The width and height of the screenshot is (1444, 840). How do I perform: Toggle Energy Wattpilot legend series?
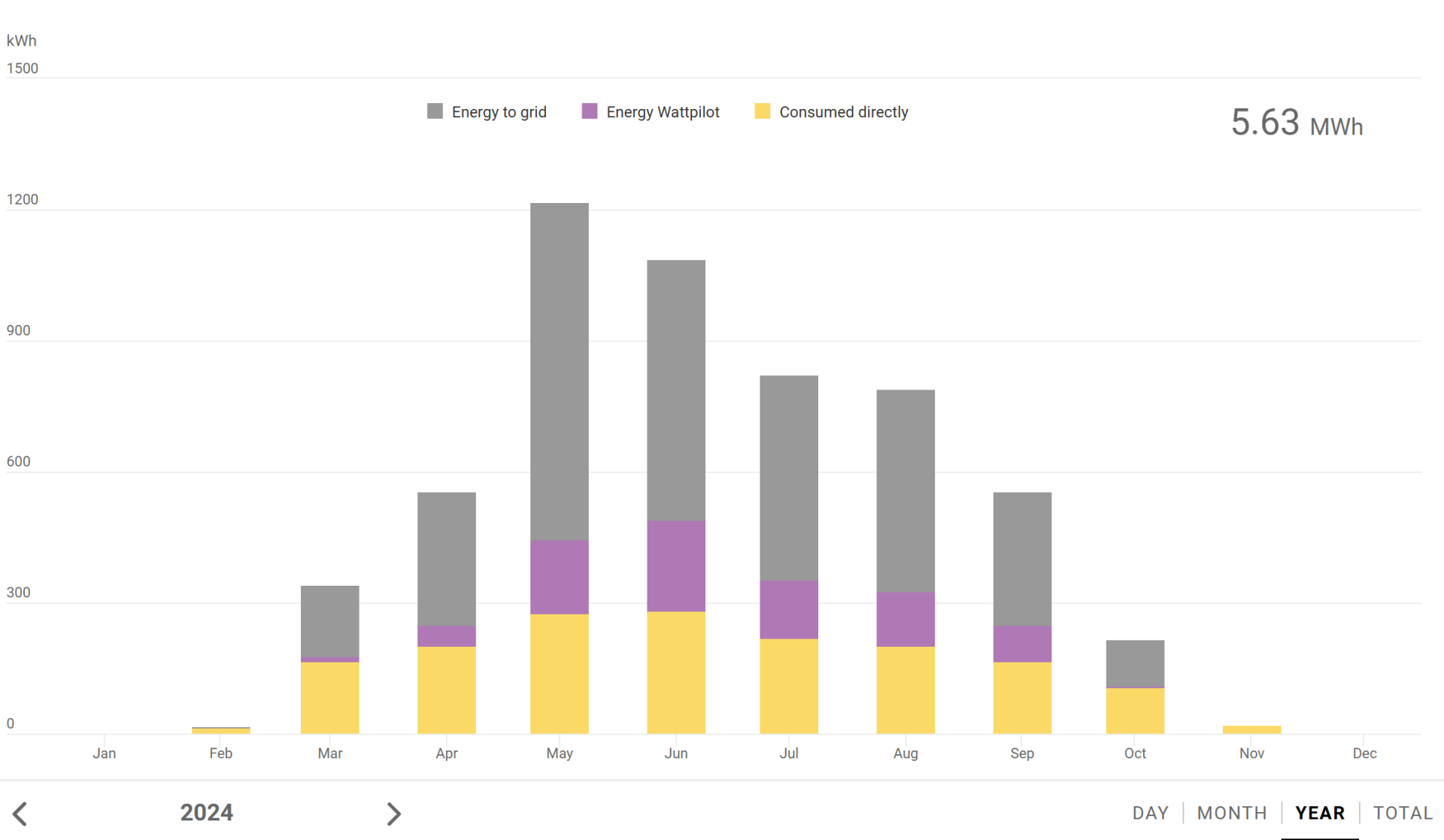pyautogui.click(x=662, y=112)
